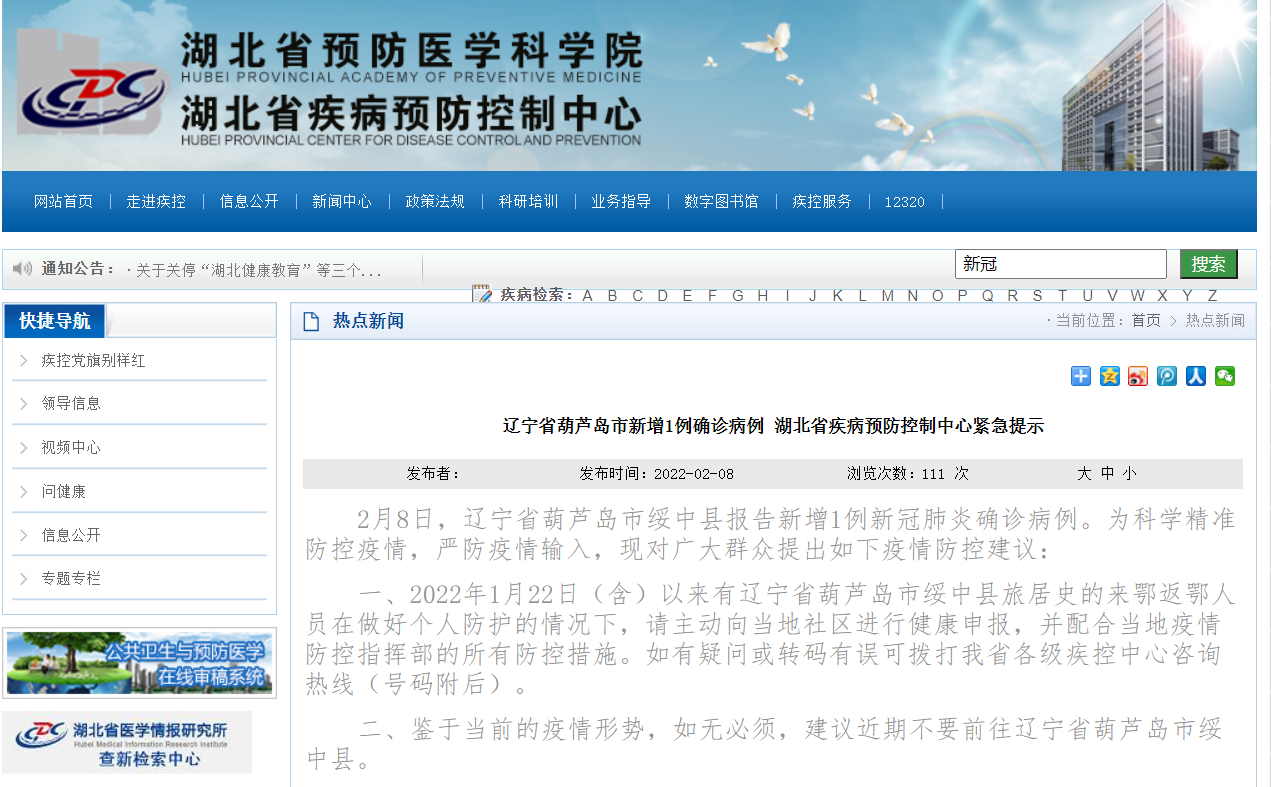The height and width of the screenshot is (787, 1271).
Task: Filter disease index by letter F
Action: (712, 295)
